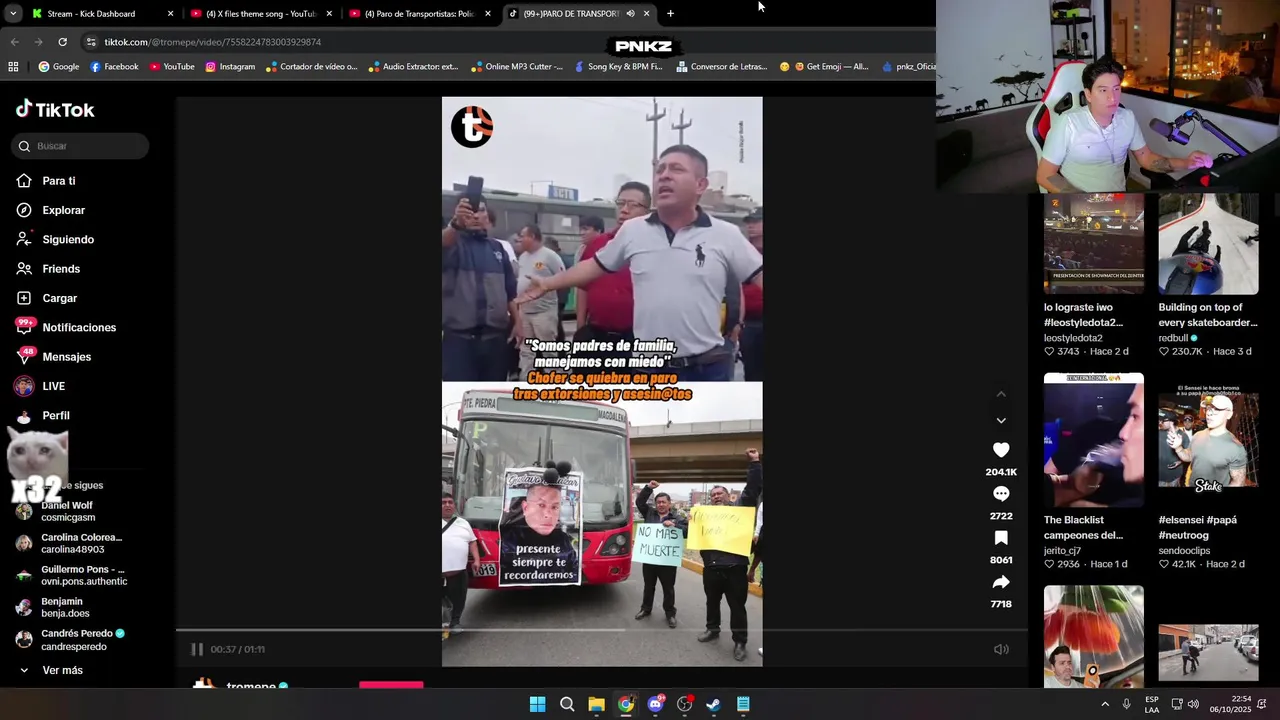Viewport: 1280px width, 720px height.
Task: Open a new browser tab
Action: [670, 14]
